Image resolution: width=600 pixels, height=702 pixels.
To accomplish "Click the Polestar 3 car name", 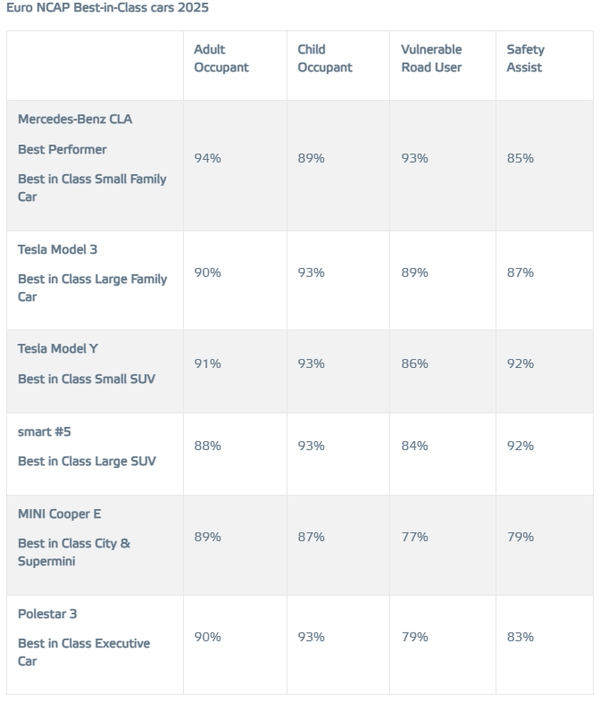I will tap(47, 613).
